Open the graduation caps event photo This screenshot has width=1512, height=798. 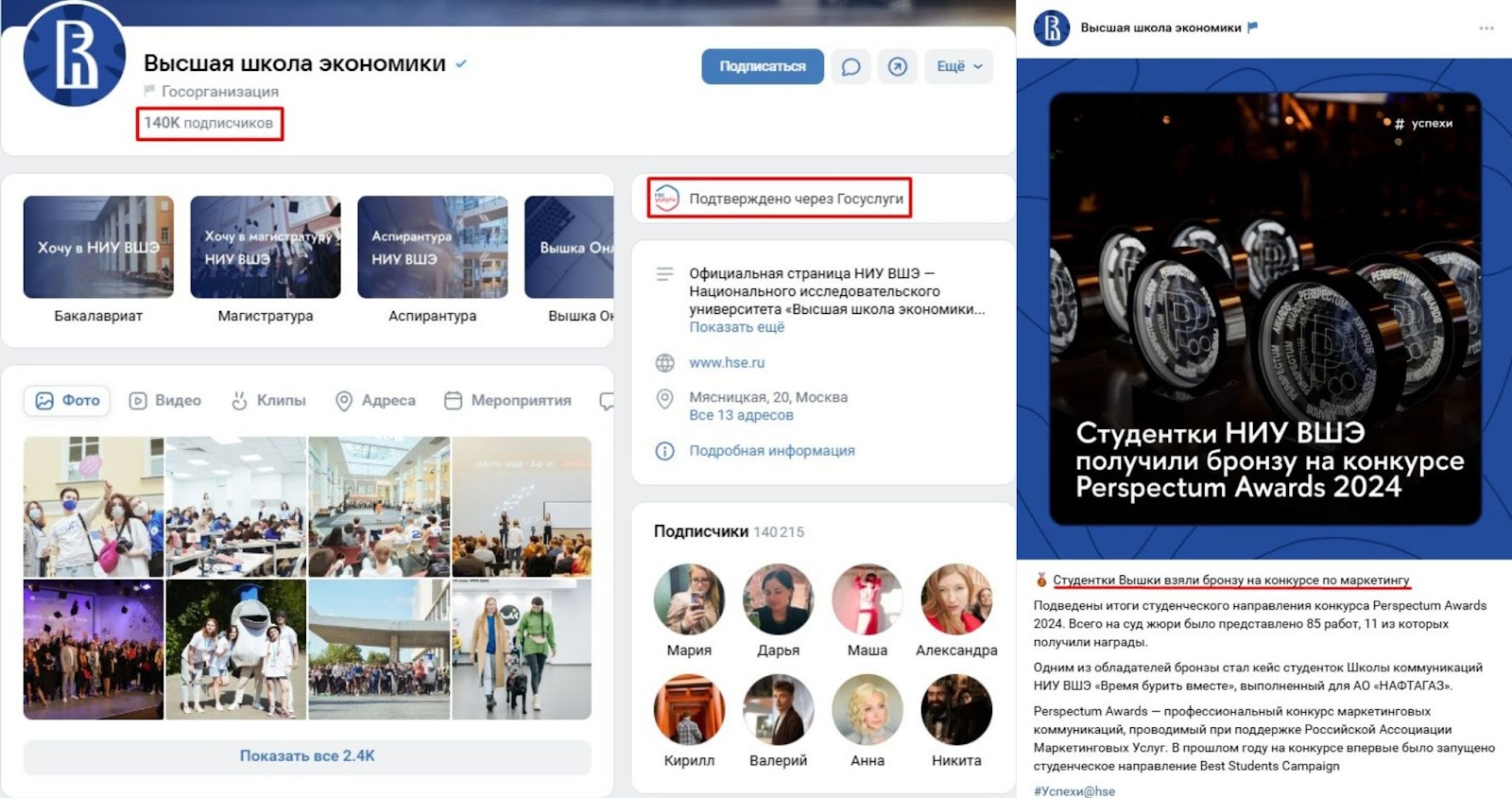pos(94,650)
